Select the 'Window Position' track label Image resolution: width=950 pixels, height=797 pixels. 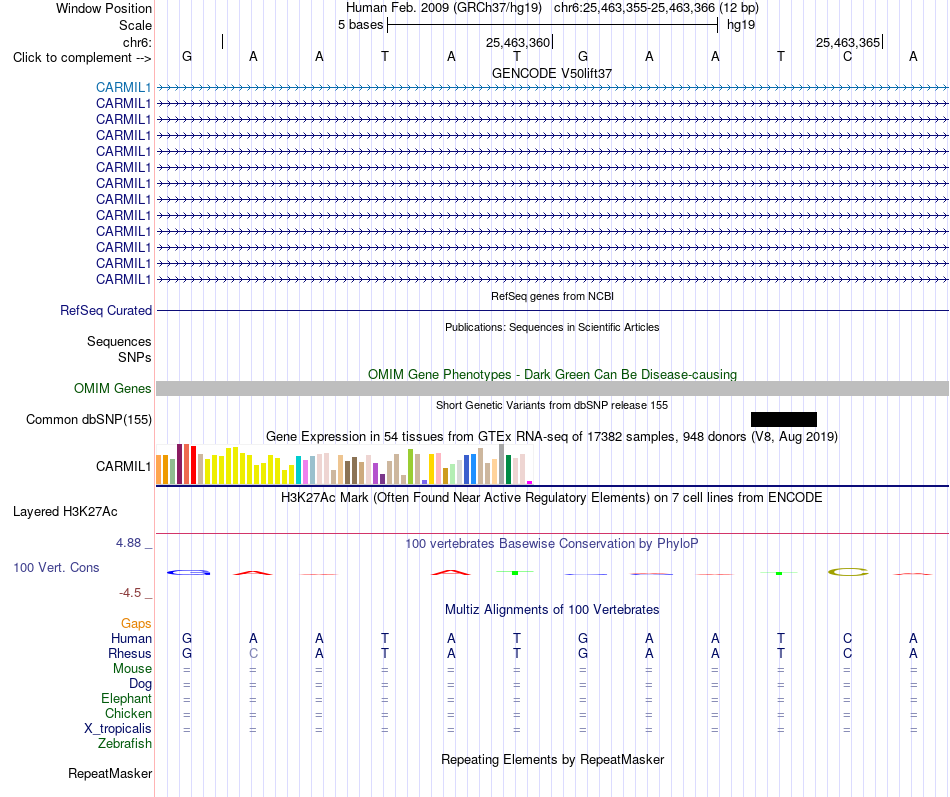(x=104, y=8)
